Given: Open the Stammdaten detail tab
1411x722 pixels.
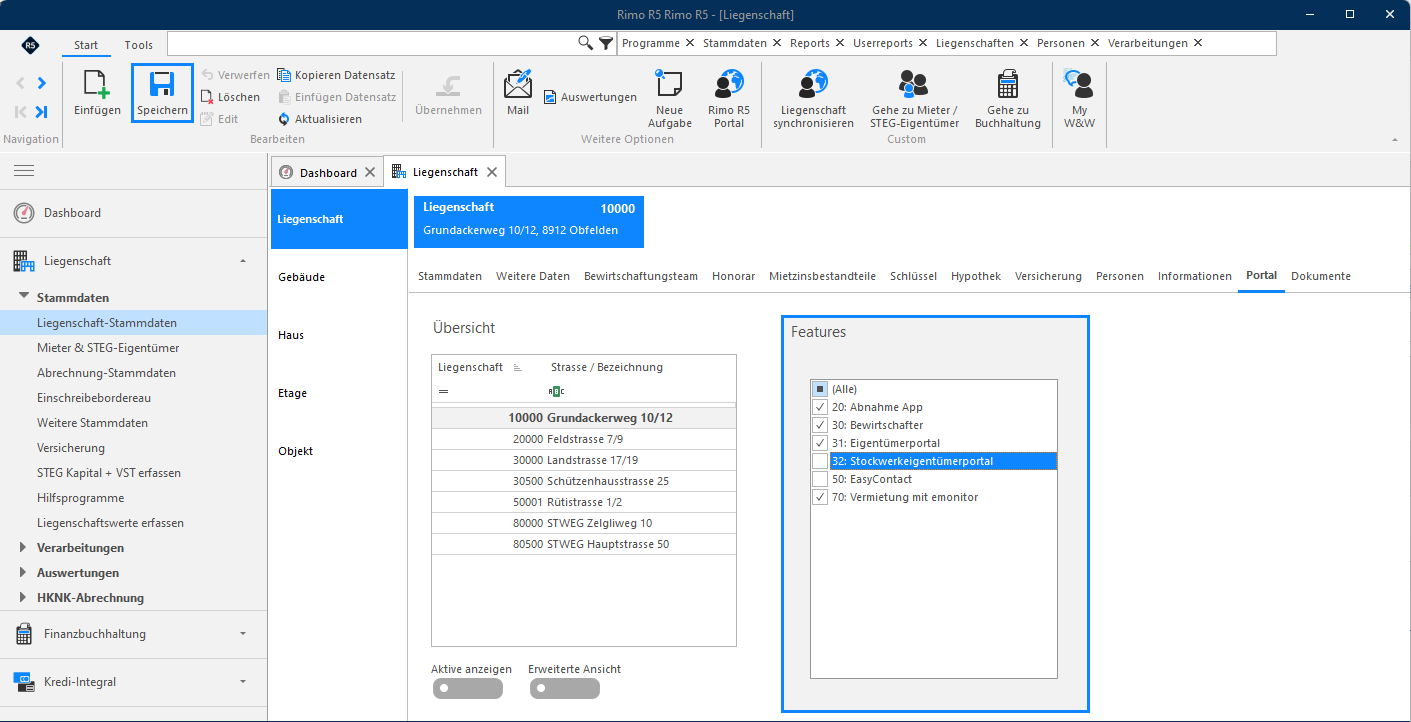Looking at the screenshot, I should pyautogui.click(x=450, y=276).
